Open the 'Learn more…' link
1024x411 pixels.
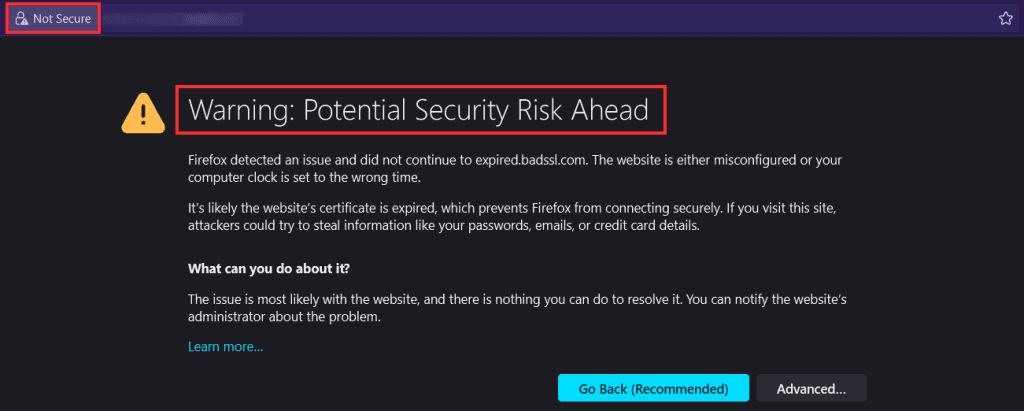coord(225,347)
